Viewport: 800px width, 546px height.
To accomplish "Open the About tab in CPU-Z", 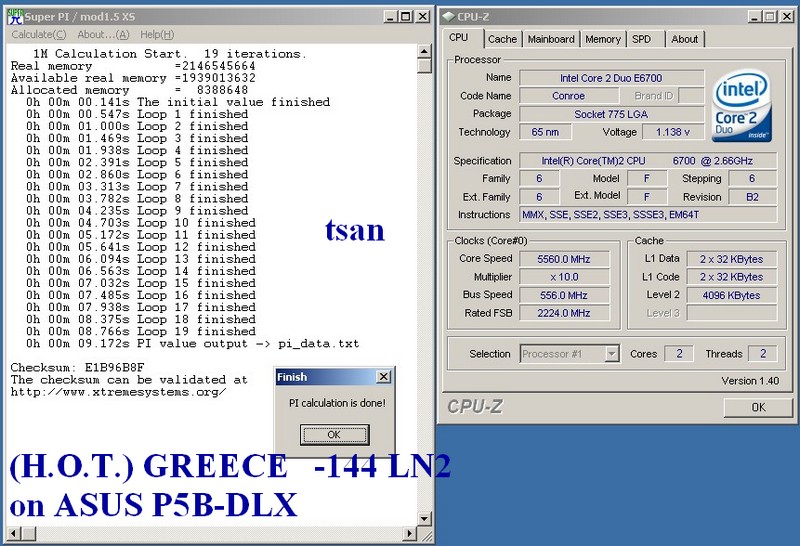I will 685,39.
